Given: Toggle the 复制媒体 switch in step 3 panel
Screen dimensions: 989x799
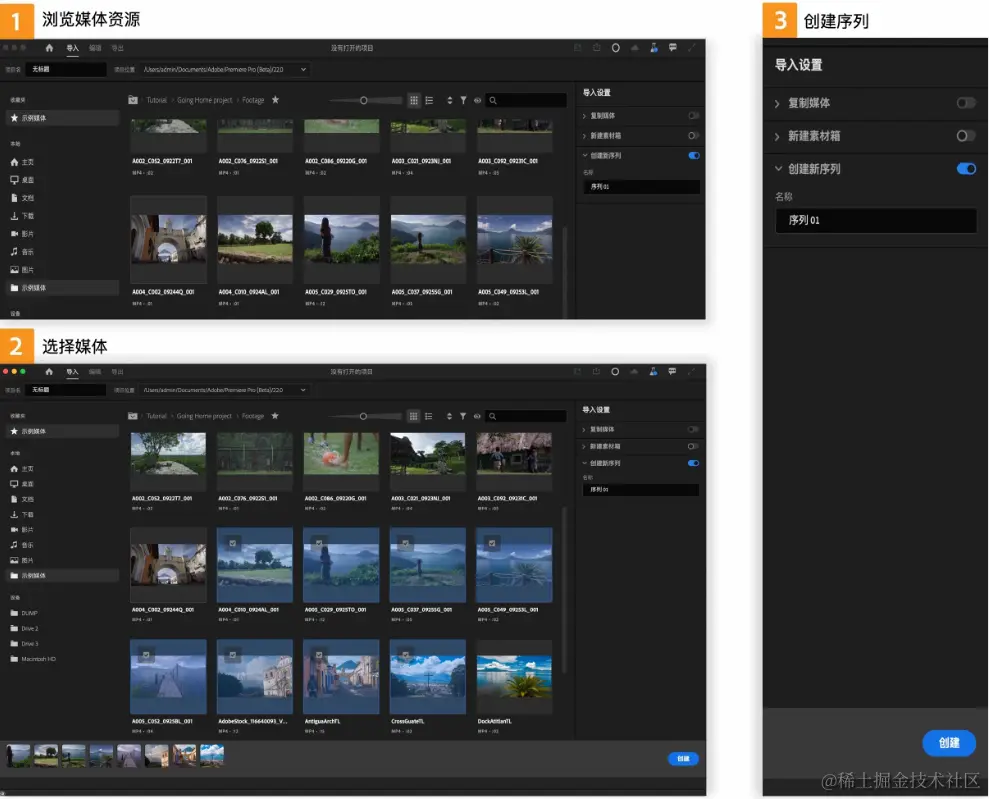Looking at the screenshot, I should pos(966,103).
